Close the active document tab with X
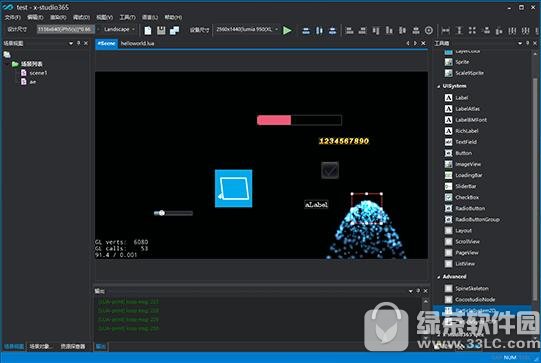Image resolution: width=541 pixels, height=363 pixels. click(423, 43)
